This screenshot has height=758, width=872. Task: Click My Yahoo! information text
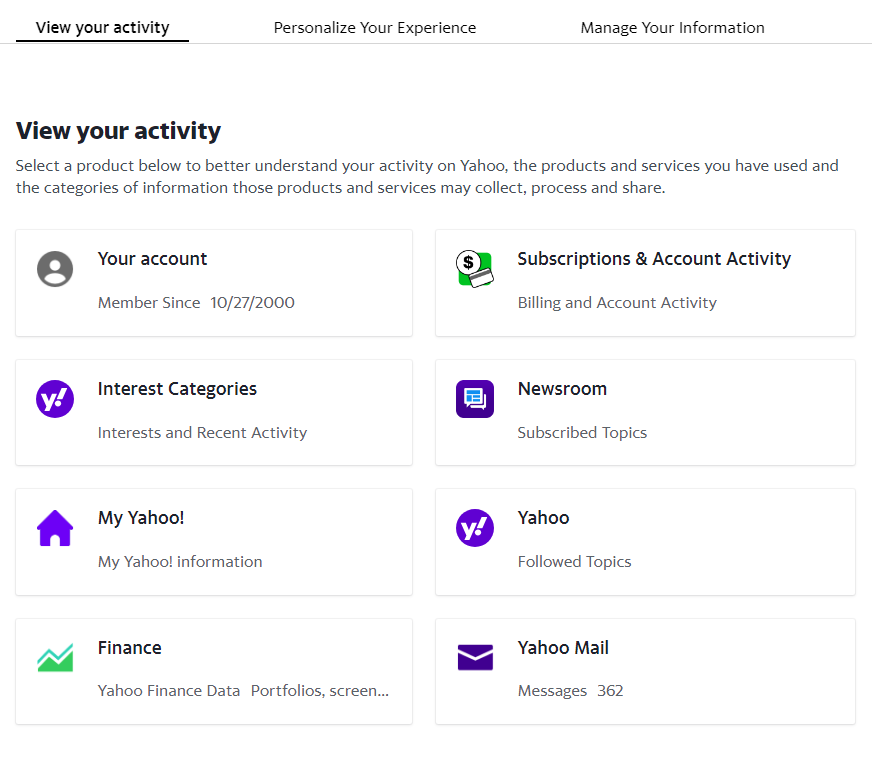click(180, 562)
